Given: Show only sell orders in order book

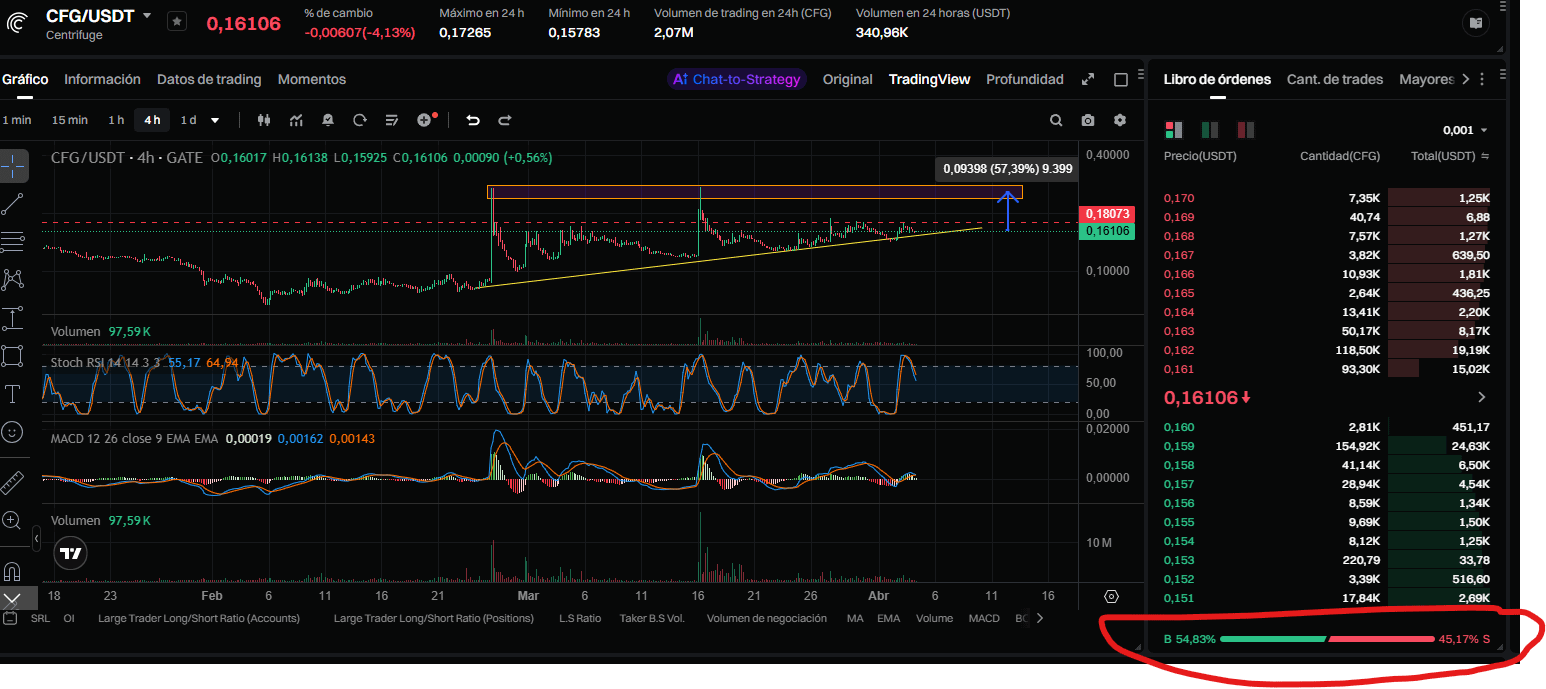Looking at the screenshot, I should 1245,130.
